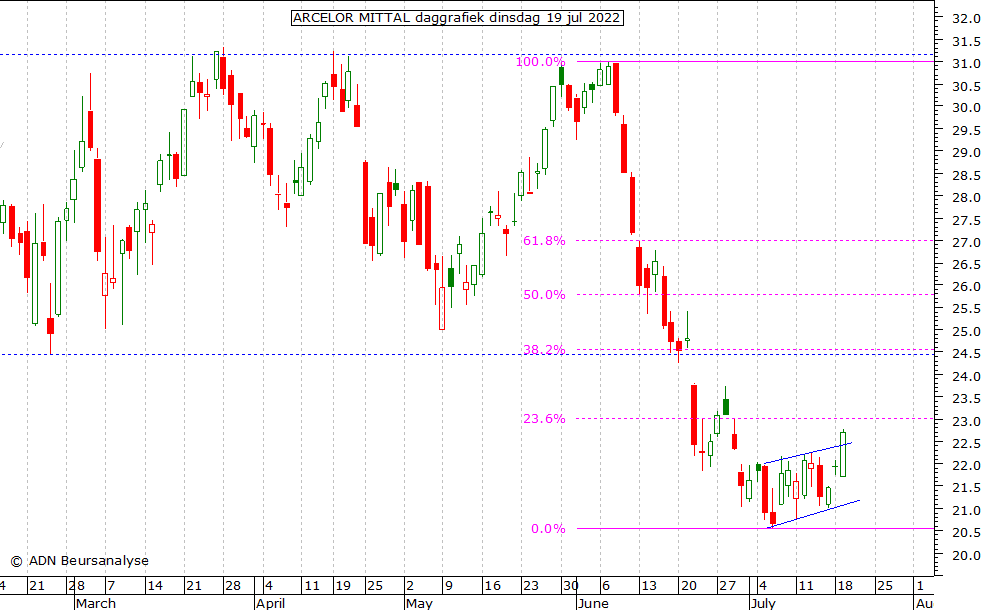Select the 100.0% Fibonacci level label

coord(540,62)
